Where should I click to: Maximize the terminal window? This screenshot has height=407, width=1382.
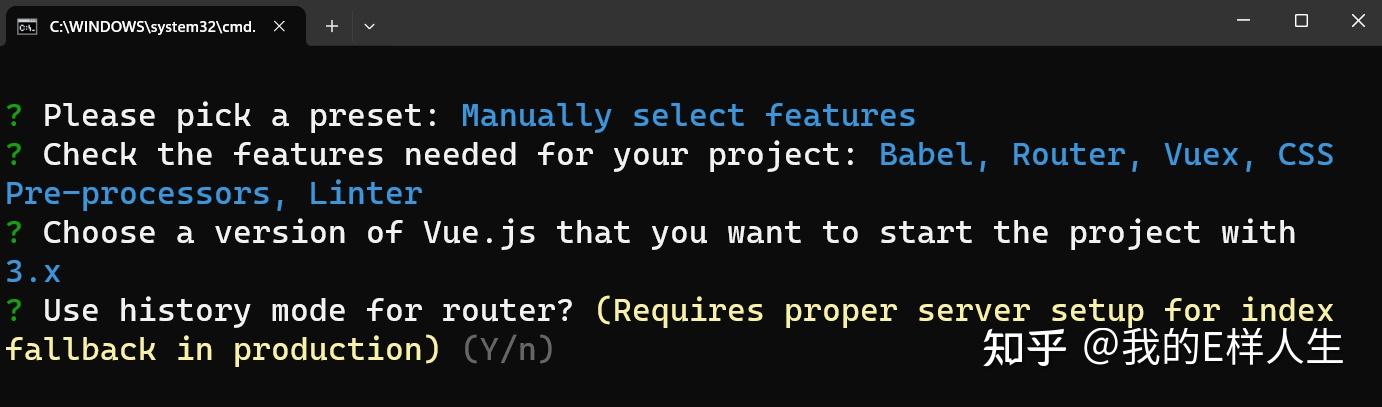1301,21
